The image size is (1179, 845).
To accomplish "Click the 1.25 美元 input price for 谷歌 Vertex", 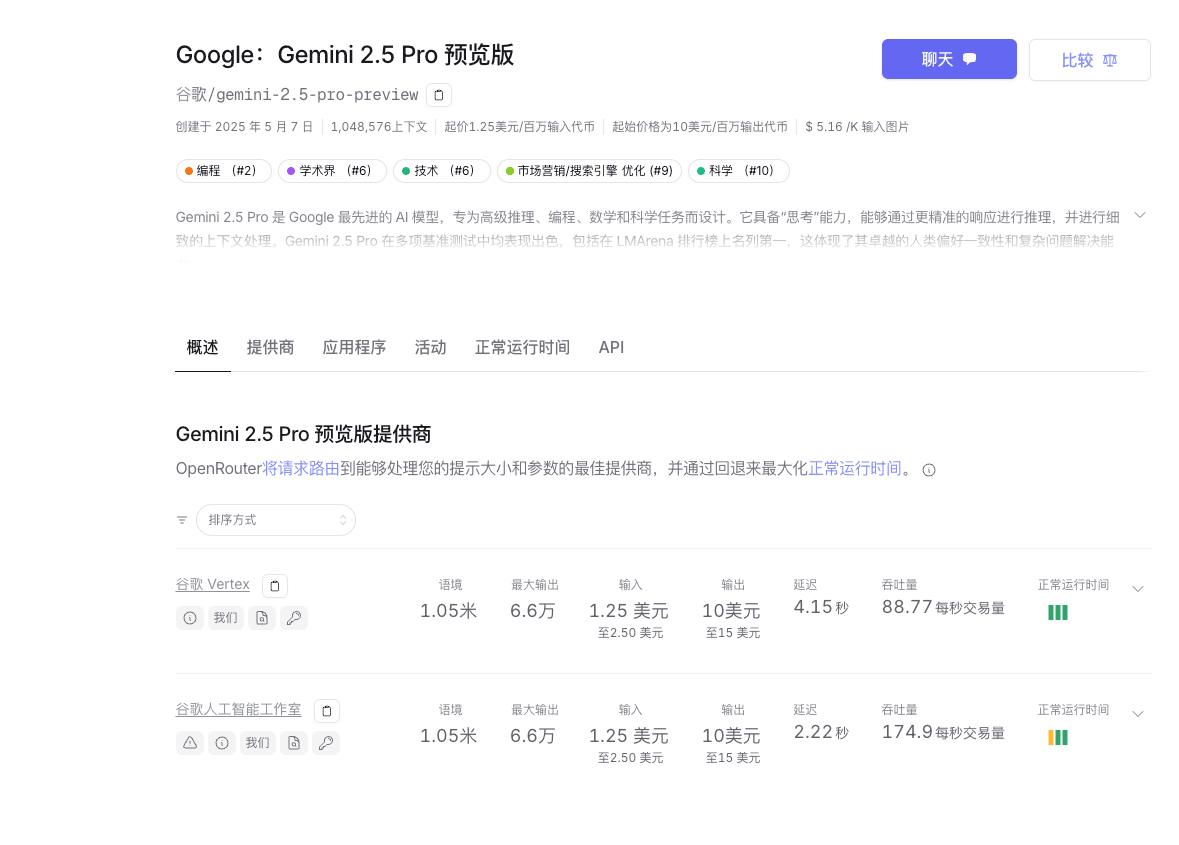I will (629, 610).
